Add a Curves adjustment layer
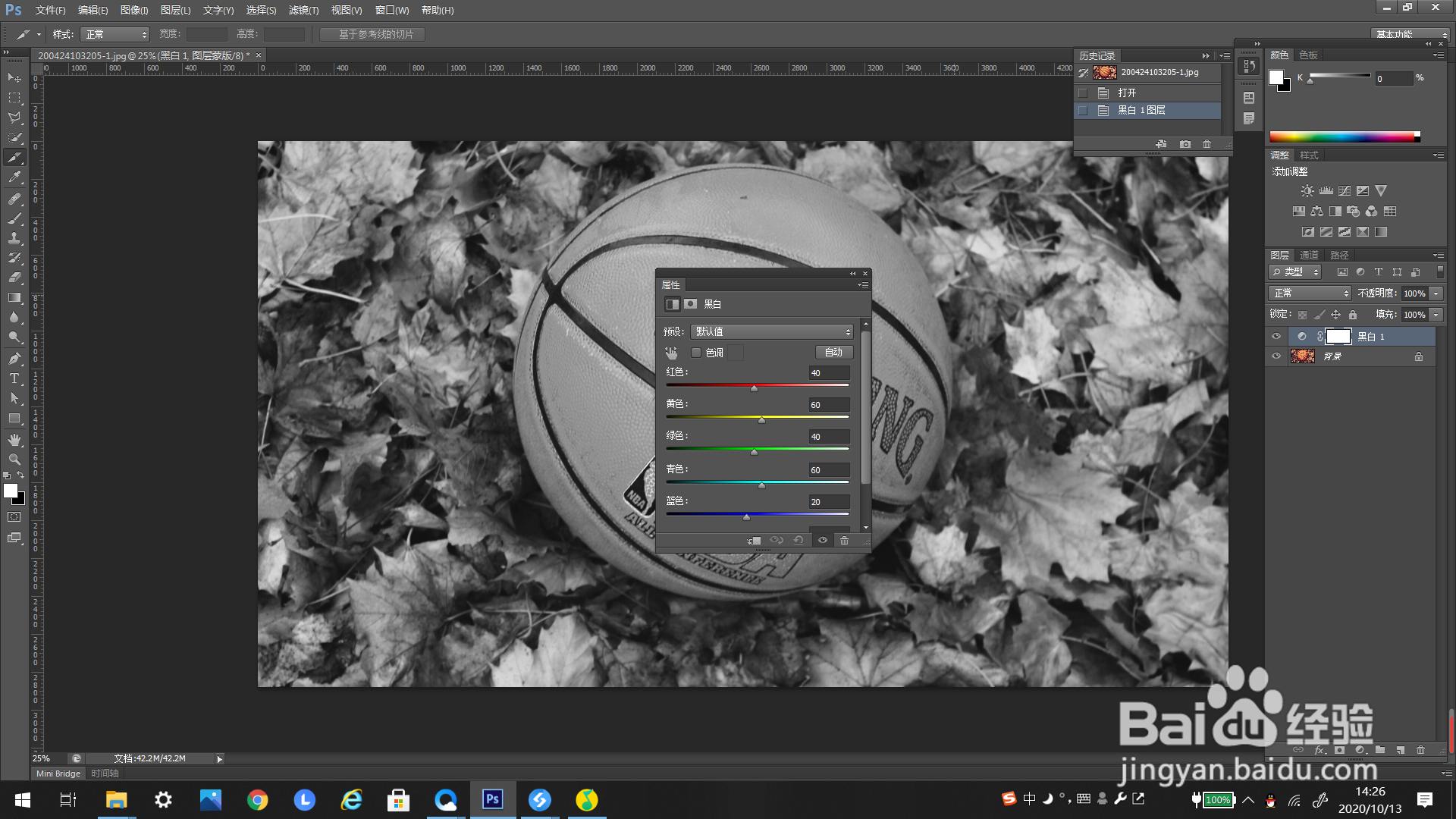Screen dimensions: 1456x819 point(1345,191)
